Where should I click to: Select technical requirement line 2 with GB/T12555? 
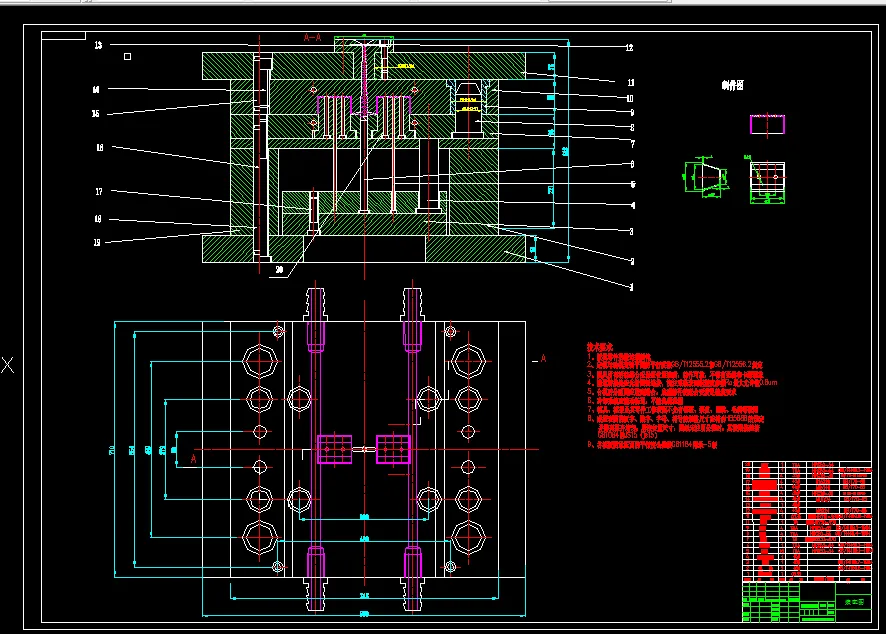(675, 365)
